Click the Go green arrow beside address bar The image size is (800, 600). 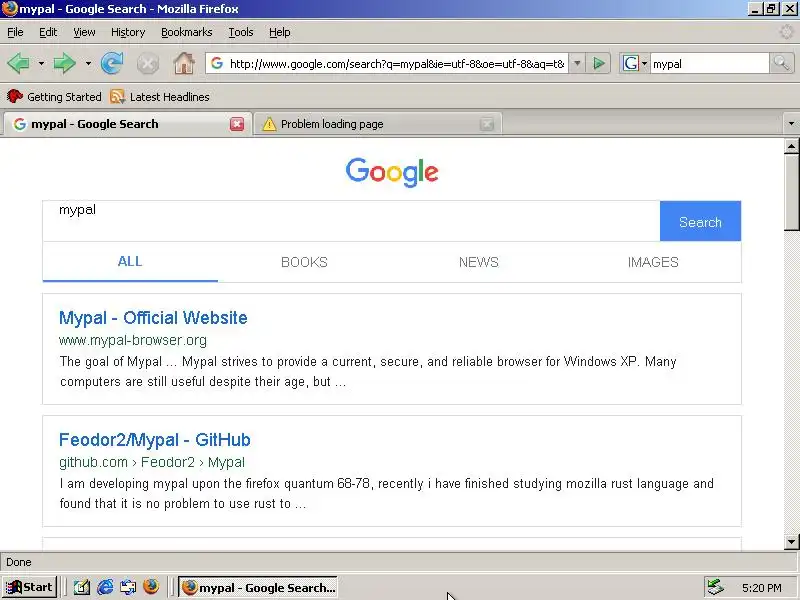click(x=598, y=64)
